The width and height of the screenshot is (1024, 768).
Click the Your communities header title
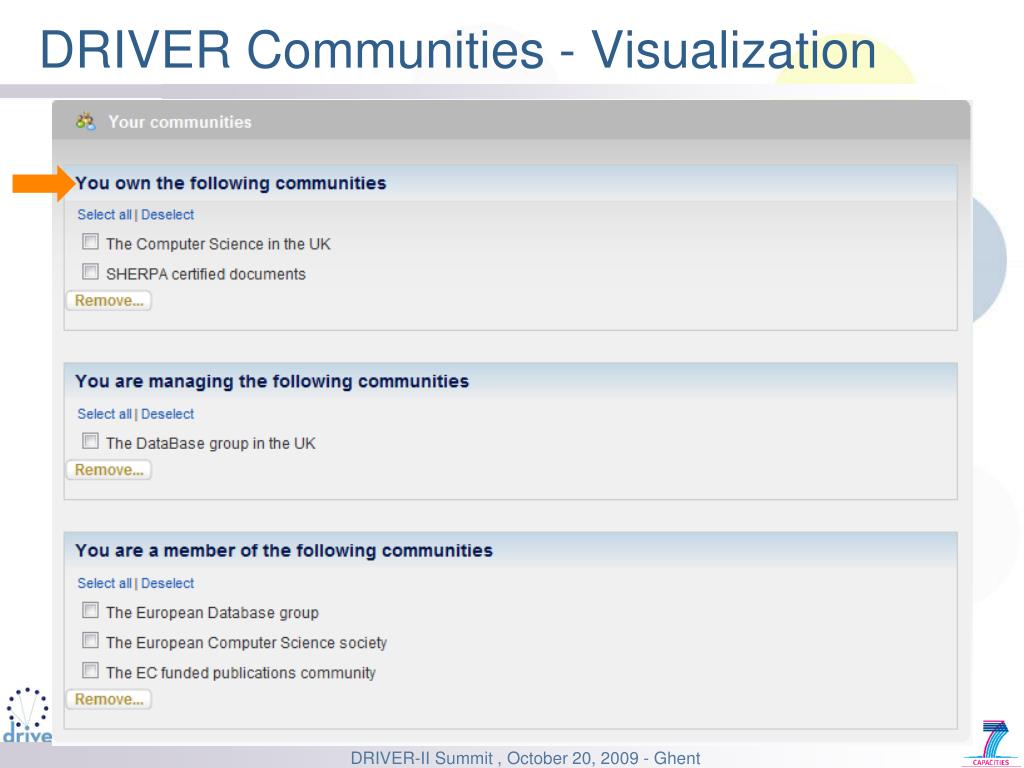tap(180, 122)
